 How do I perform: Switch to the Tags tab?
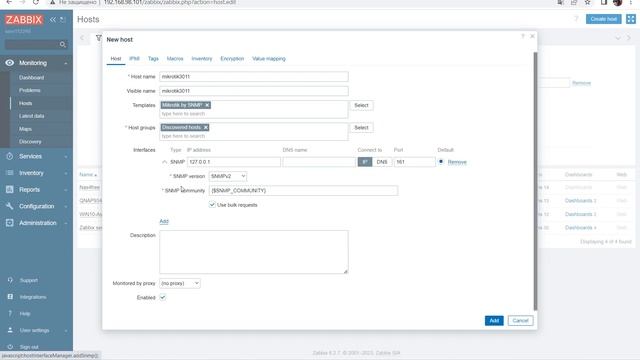pyautogui.click(x=153, y=59)
